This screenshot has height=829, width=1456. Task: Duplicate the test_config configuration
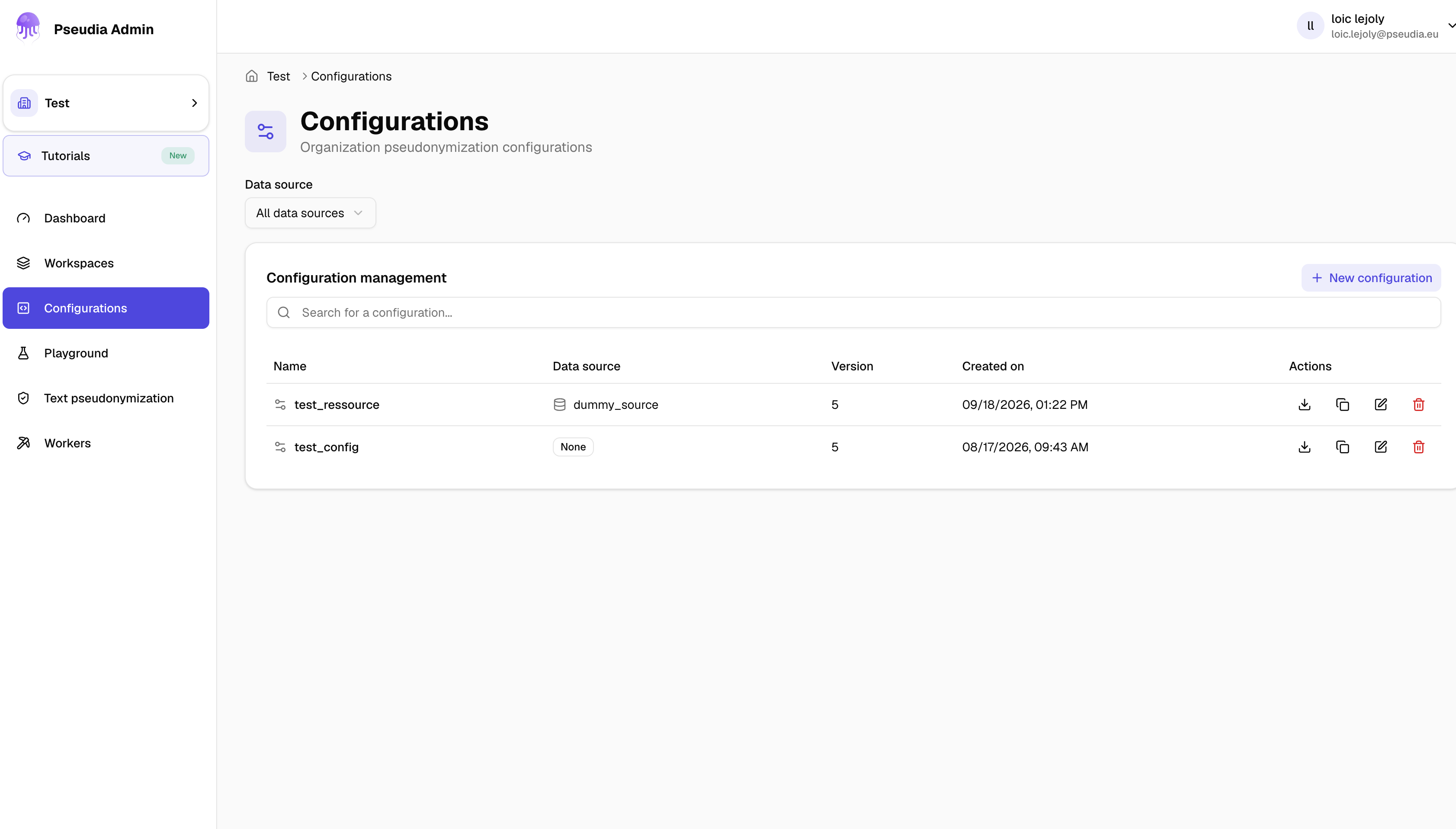(x=1342, y=447)
